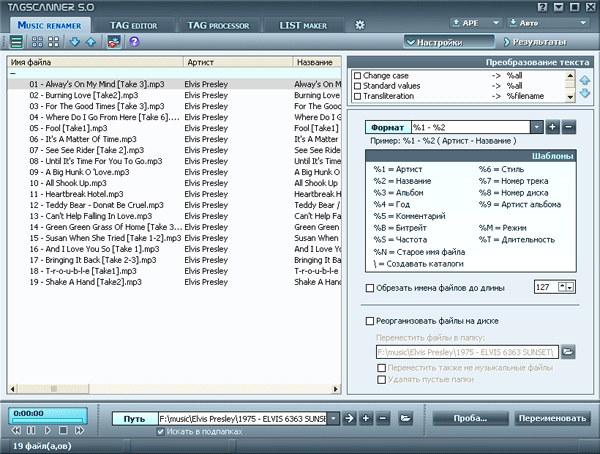Click the plus button next to Формат field
Viewport: 600px width, 454px height.
(553, 127)
